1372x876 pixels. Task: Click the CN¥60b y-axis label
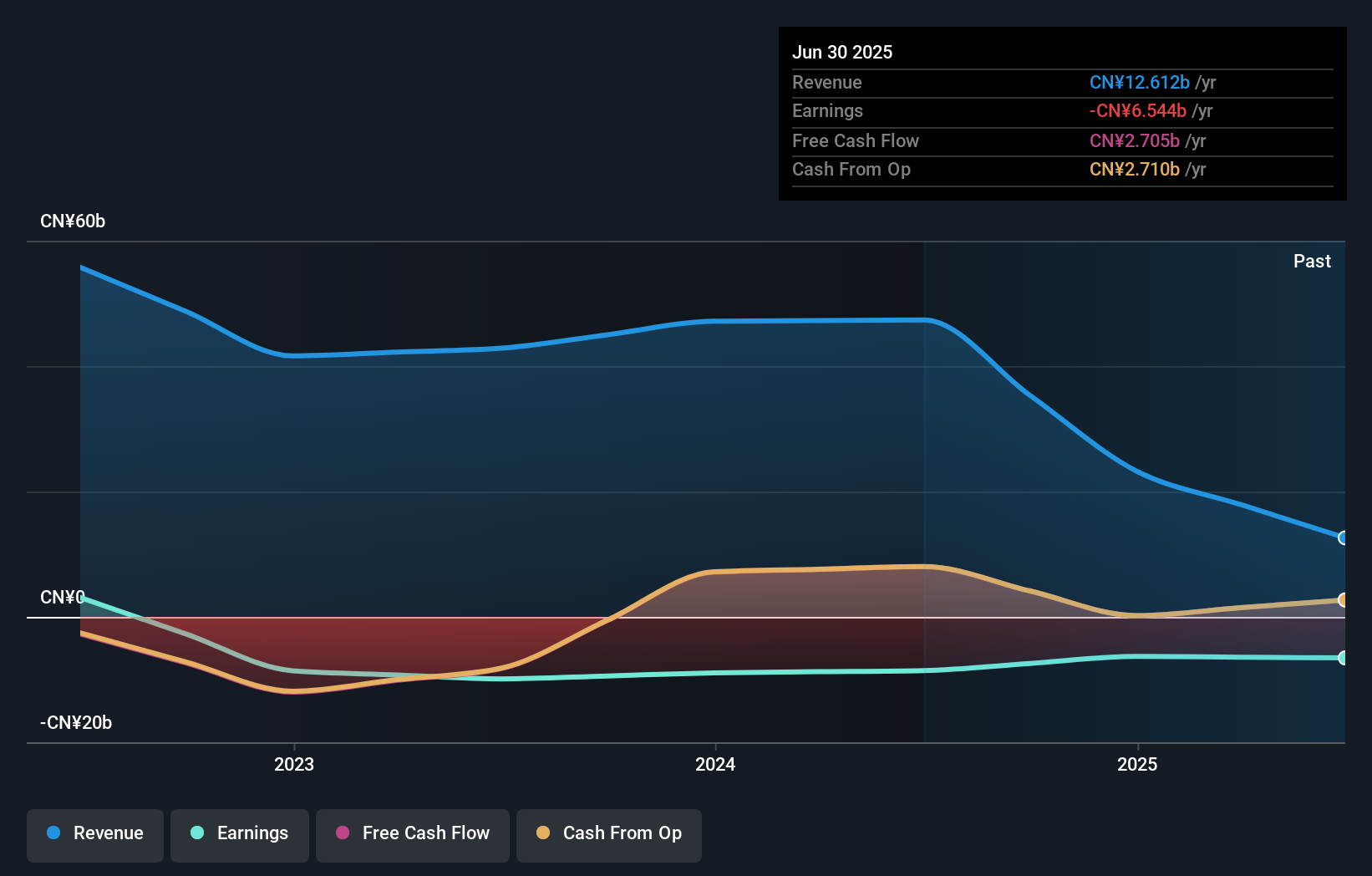pyautogui.click(x=73, y=222)
